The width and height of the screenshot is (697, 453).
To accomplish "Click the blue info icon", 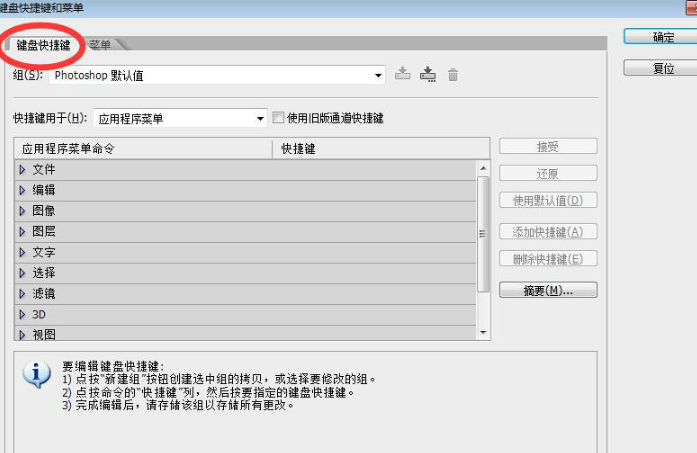I will pos(36,374).
